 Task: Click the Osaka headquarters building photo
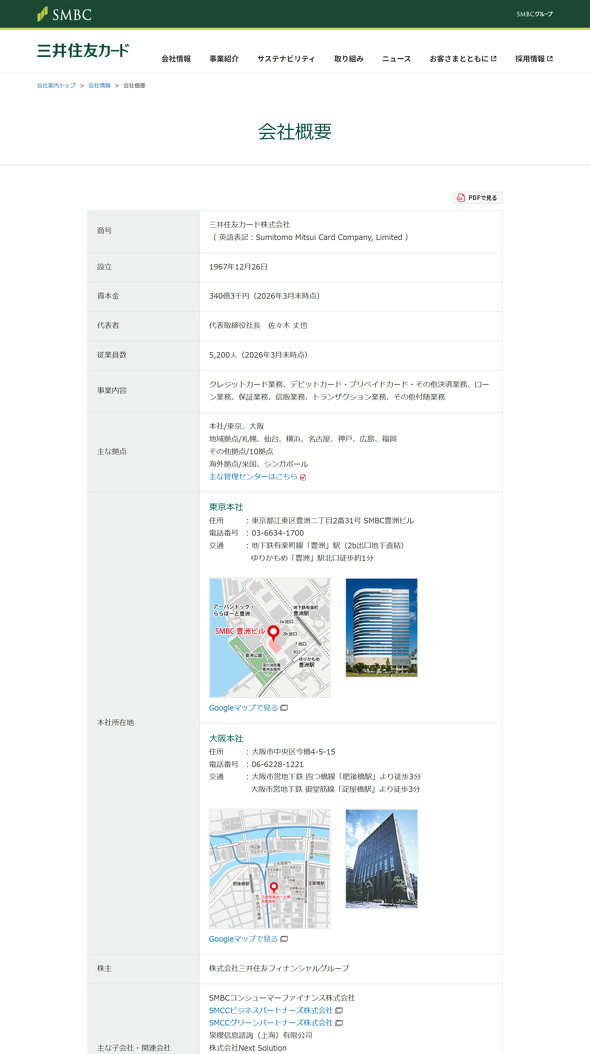tap(381, 858)
